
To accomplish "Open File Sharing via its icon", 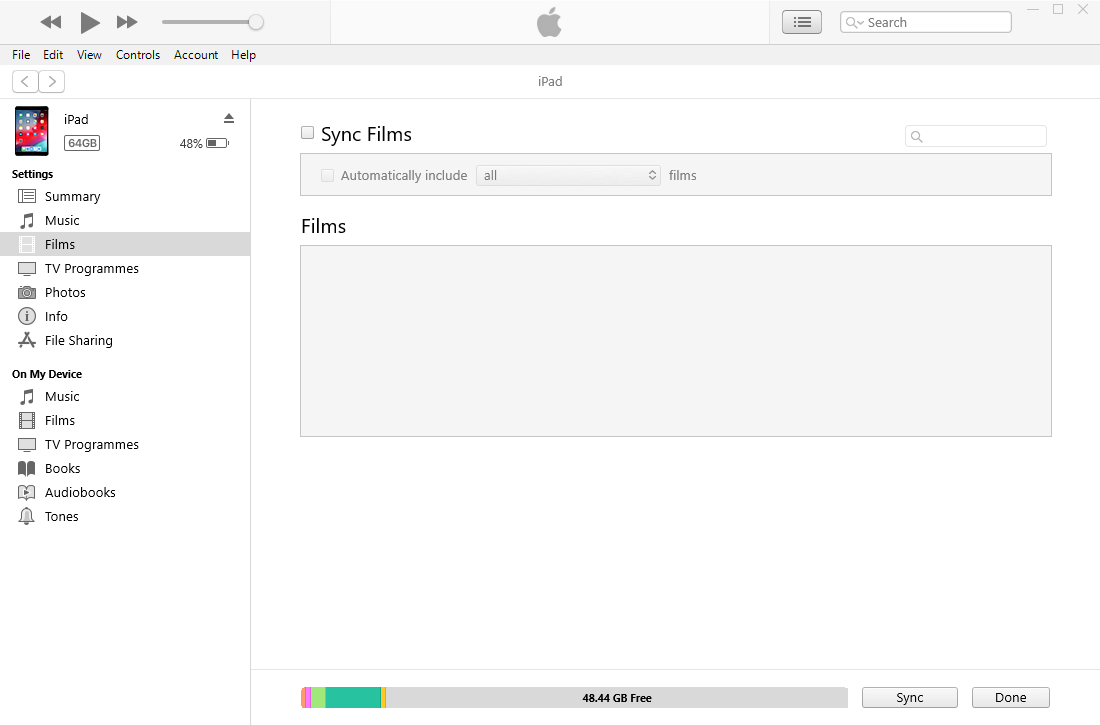I will click(x=27, y=340).
